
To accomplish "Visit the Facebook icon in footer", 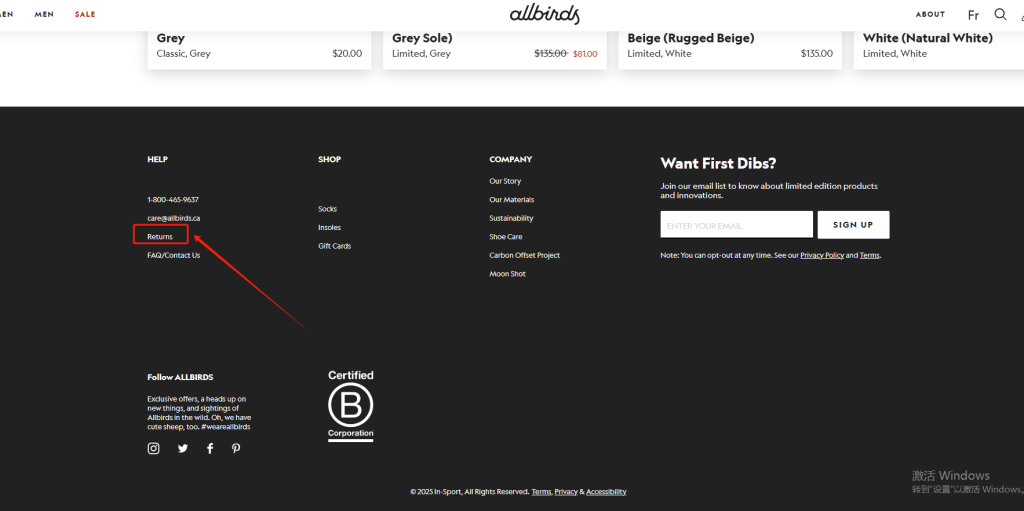I will (x=210, y=449).
